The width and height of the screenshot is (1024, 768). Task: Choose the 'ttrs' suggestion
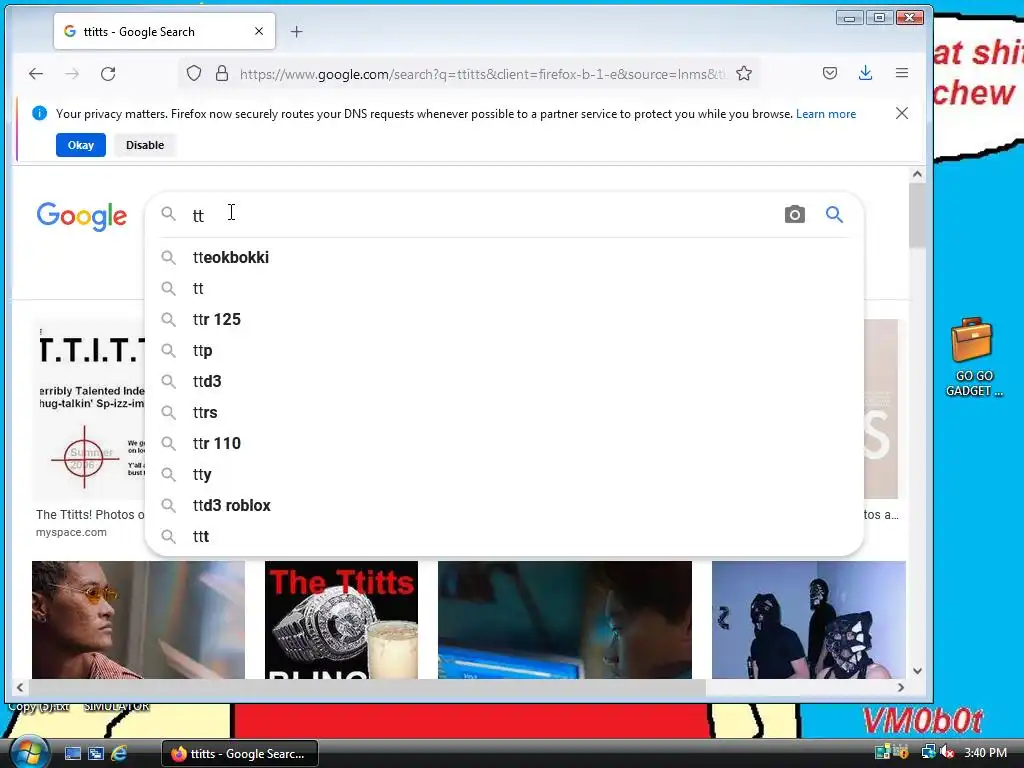(504, 412)
